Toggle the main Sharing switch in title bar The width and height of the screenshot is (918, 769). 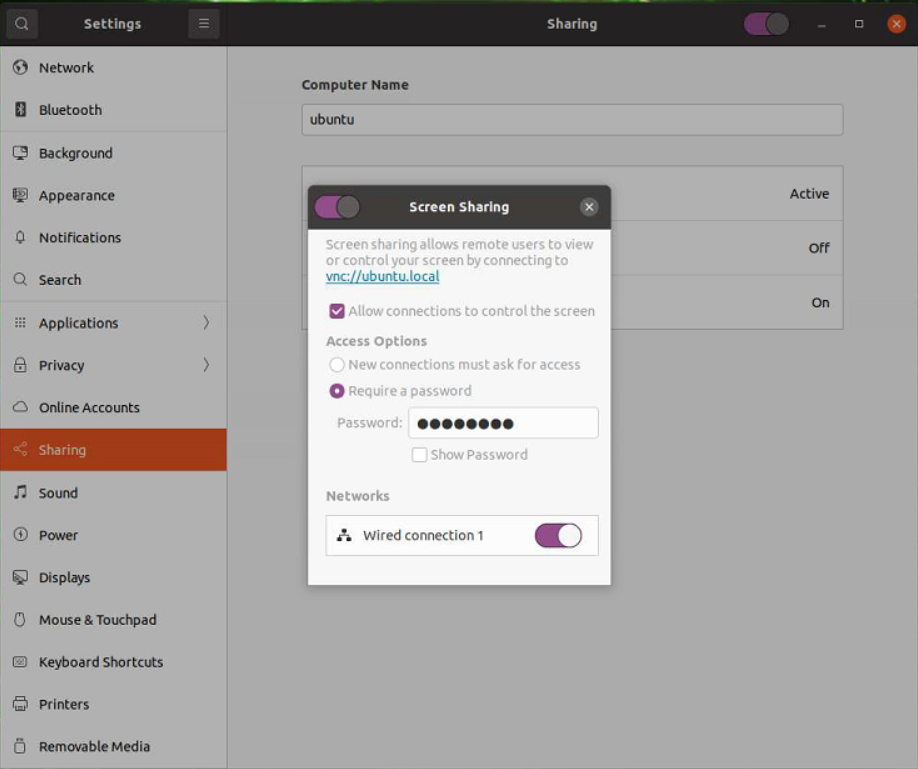click(766, 24)
